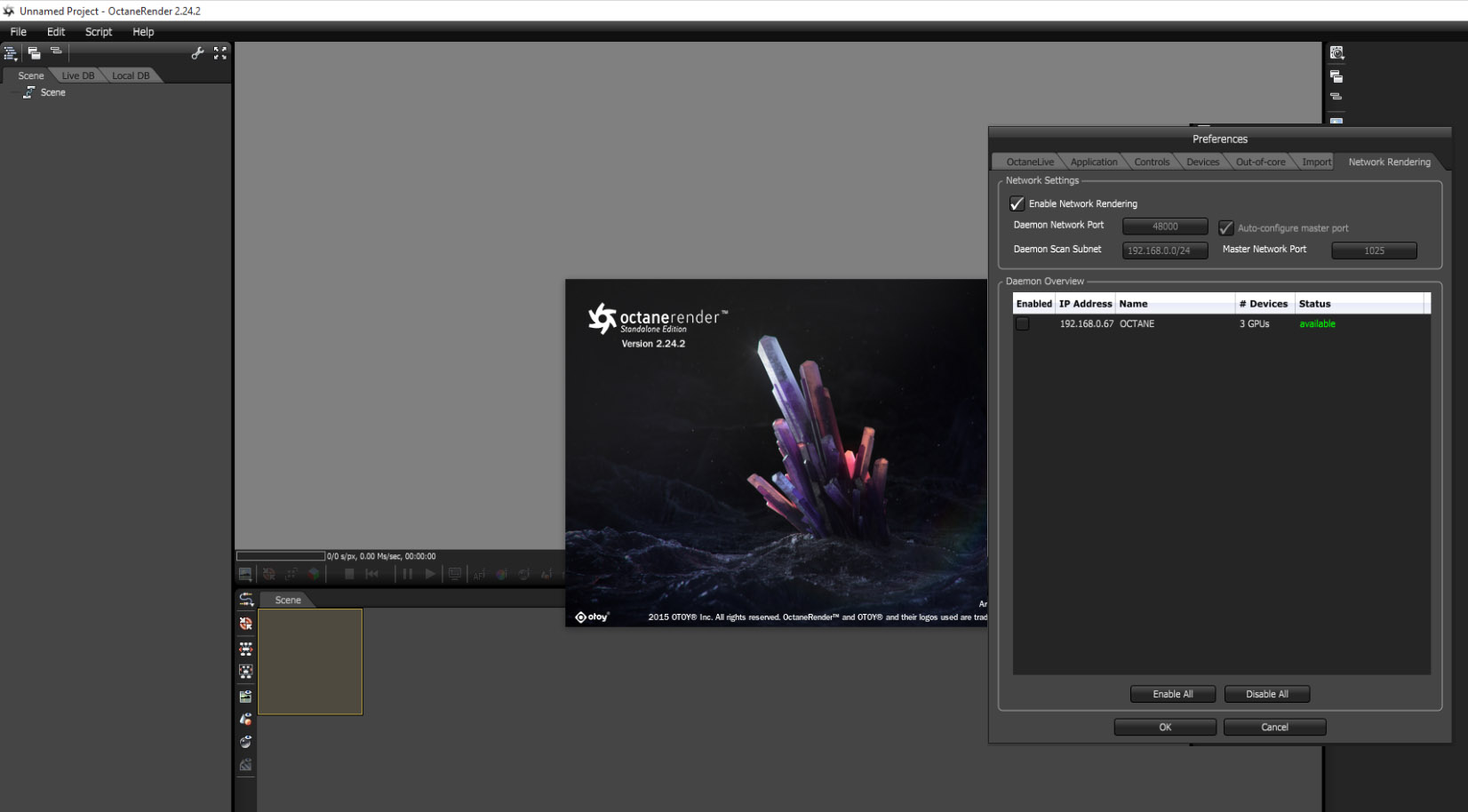The width and height of the screenshot is (1468, 812).
Task: Click the Disable All button
Action: [1267, 694]
